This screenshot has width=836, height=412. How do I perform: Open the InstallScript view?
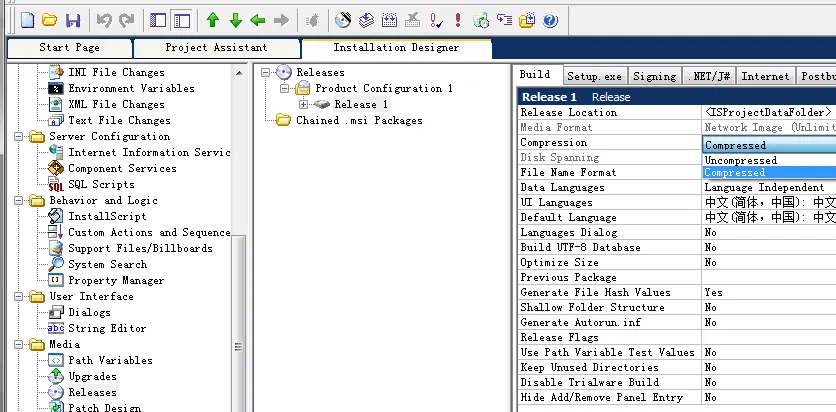click(107, 216)
